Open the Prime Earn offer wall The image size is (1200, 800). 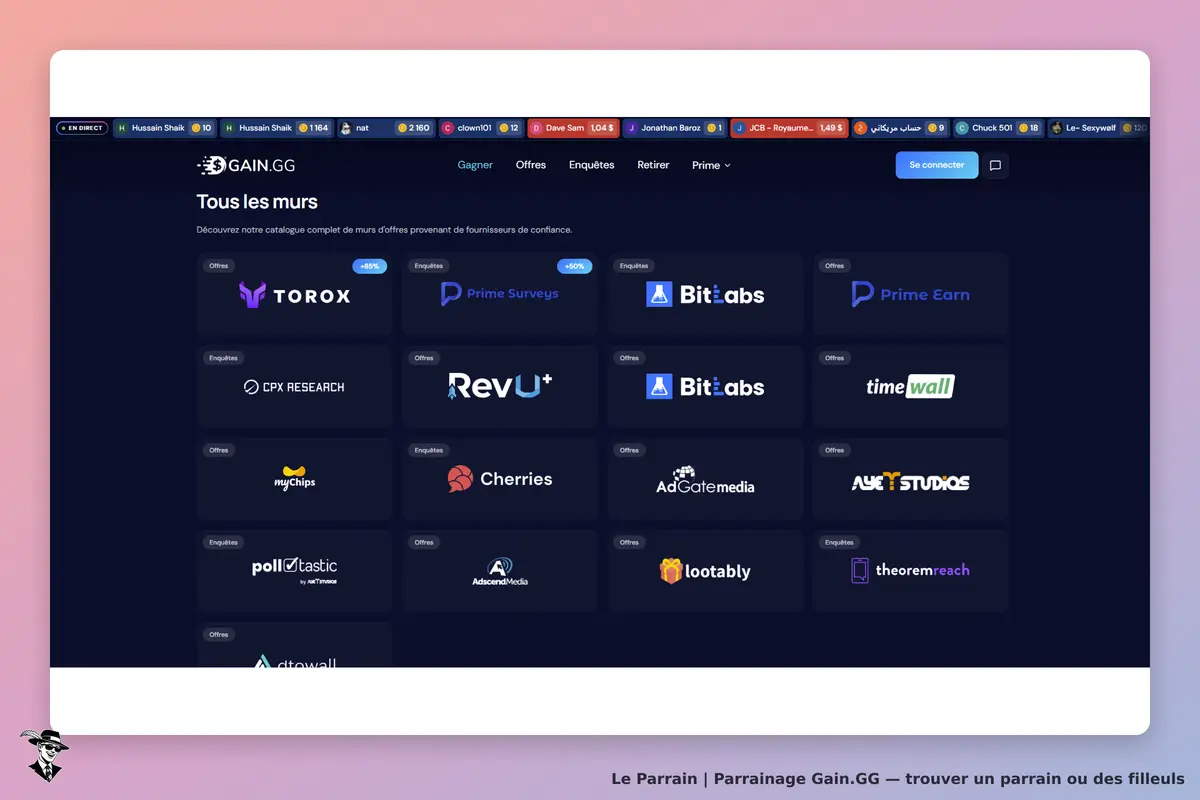point(910,294)
